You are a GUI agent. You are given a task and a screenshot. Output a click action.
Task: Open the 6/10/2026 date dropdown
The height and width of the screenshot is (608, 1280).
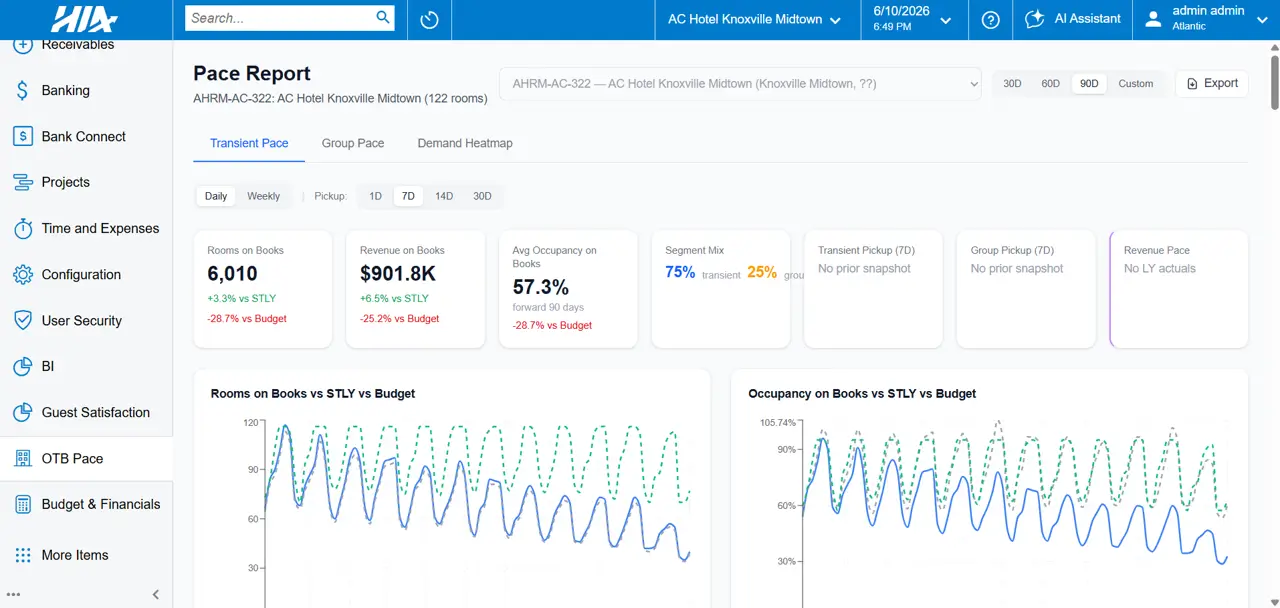[x=913, y=20]
